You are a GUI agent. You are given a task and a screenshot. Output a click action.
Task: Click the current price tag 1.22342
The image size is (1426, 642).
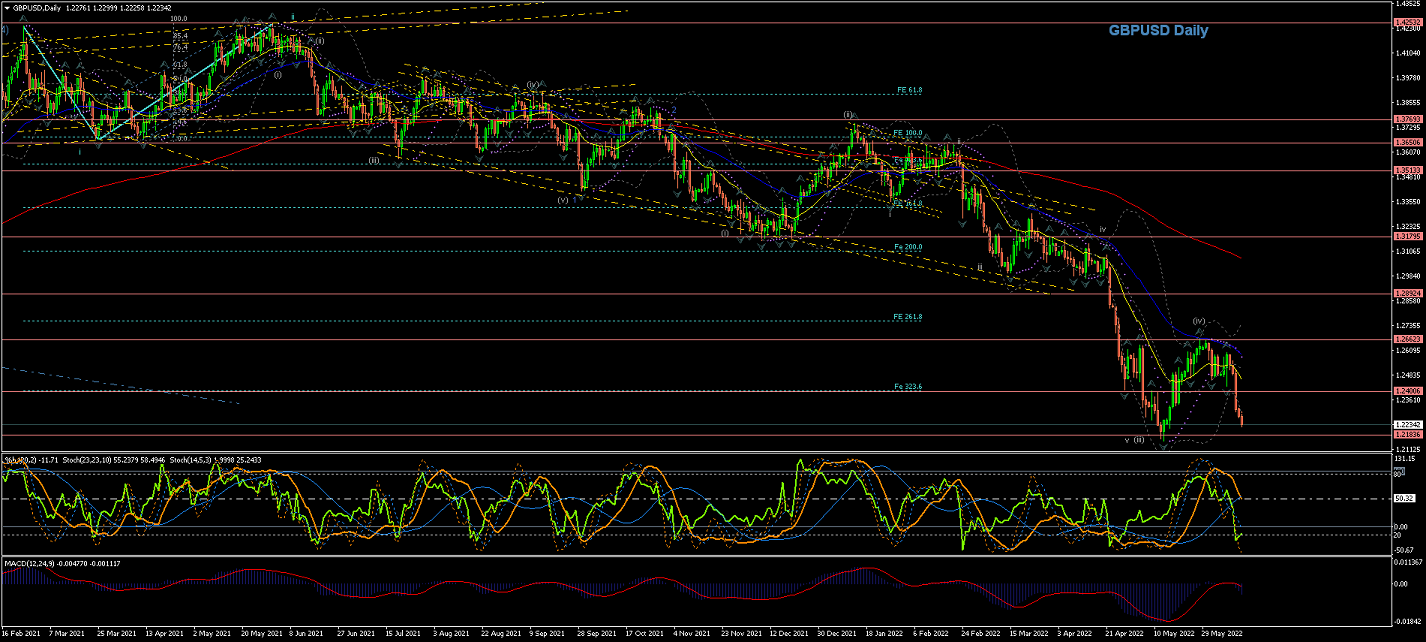pyautogui.click(x=1407, y=425)
